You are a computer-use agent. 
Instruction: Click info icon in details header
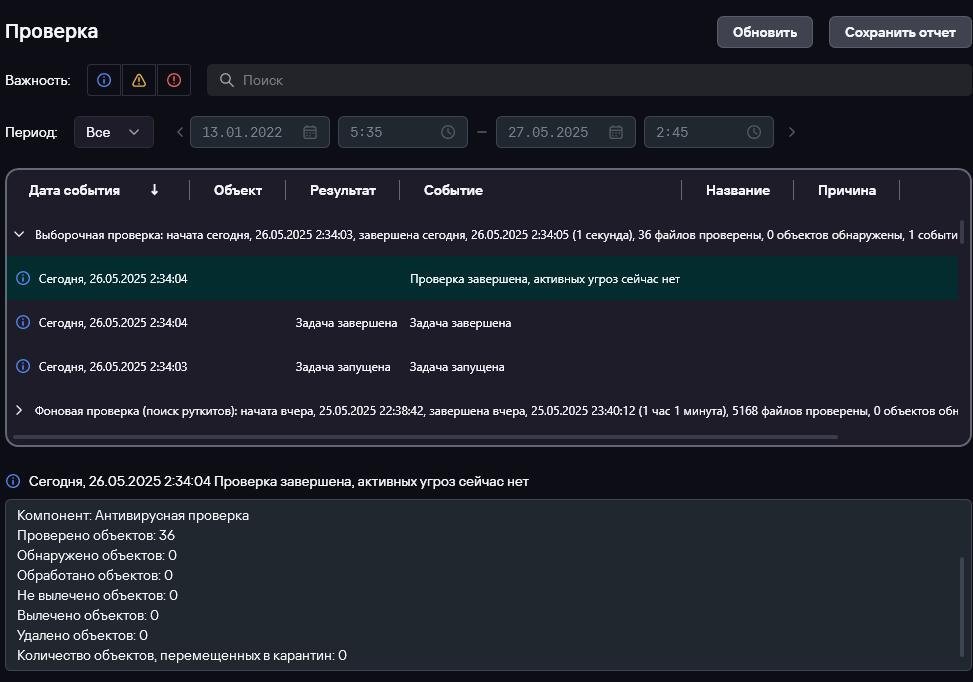click(x=13, y=481)
